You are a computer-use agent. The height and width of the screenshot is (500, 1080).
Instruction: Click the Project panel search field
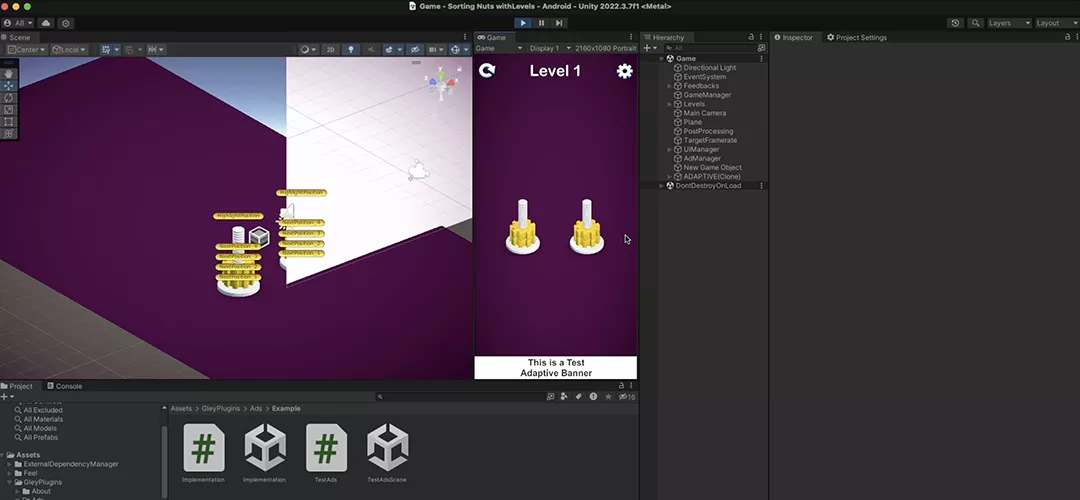coord(460,397)
